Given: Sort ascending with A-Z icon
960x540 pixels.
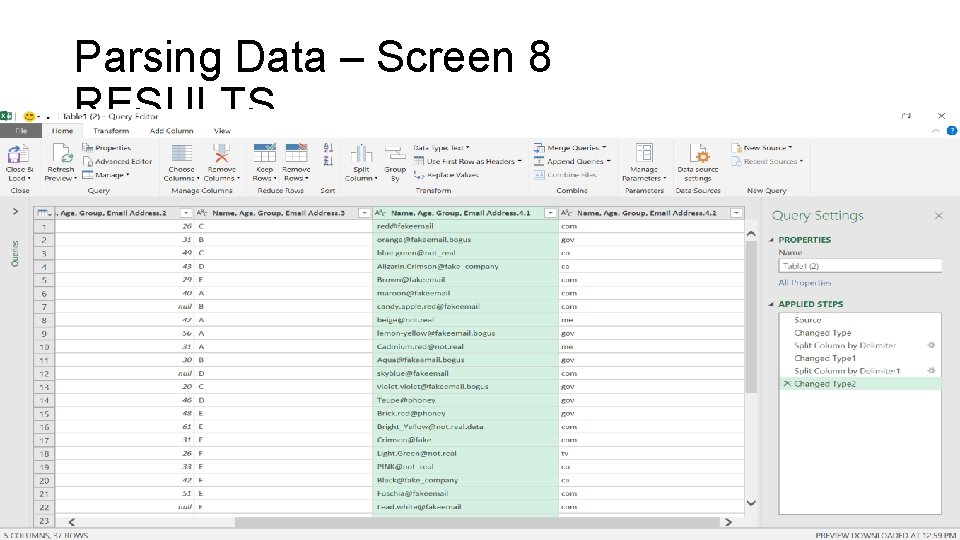Looking at the screenshot, I should (x=328, y=148).
